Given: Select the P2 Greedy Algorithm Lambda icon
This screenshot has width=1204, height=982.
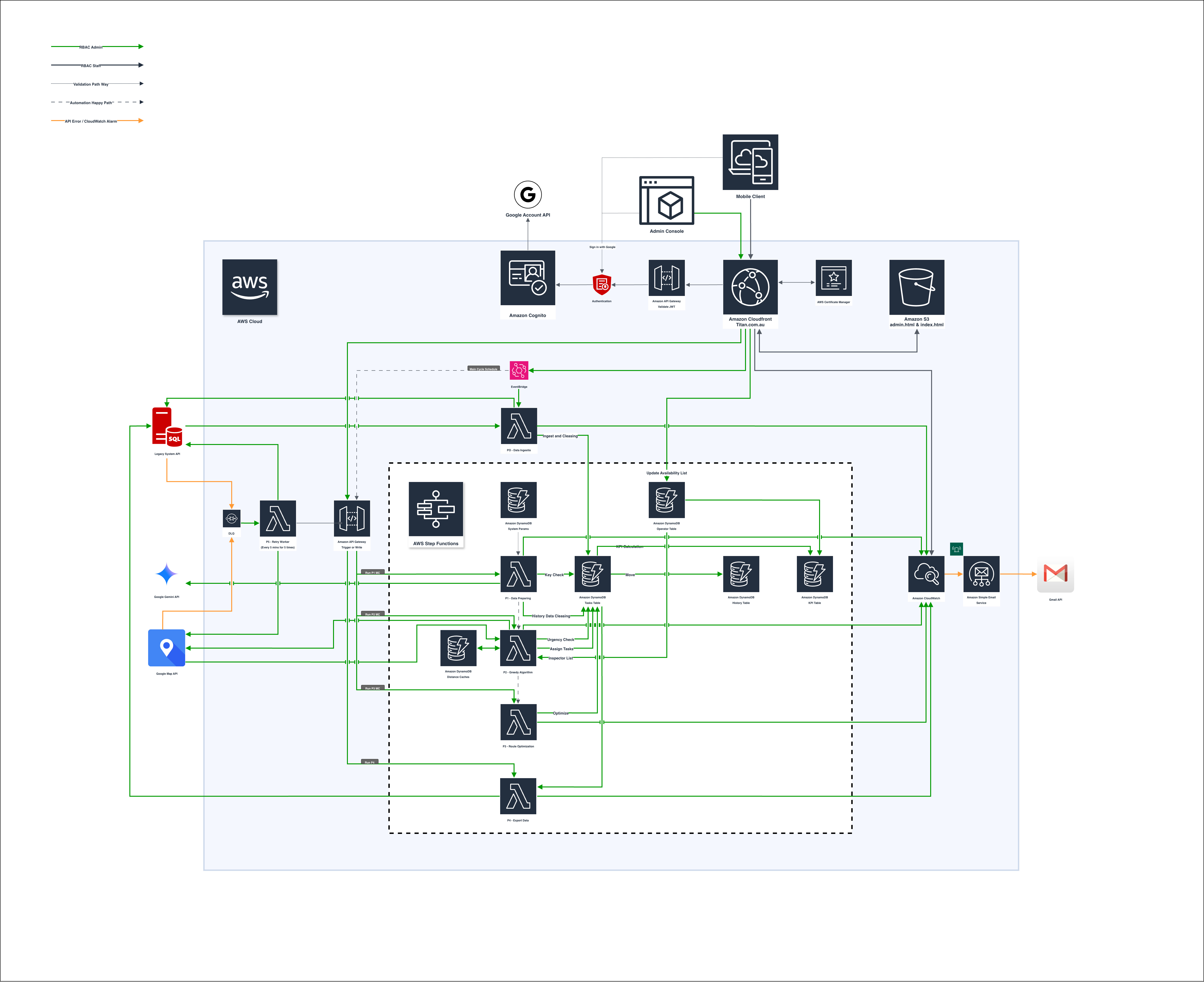Looking at the screenshot, I should click(x=518, y=648).
